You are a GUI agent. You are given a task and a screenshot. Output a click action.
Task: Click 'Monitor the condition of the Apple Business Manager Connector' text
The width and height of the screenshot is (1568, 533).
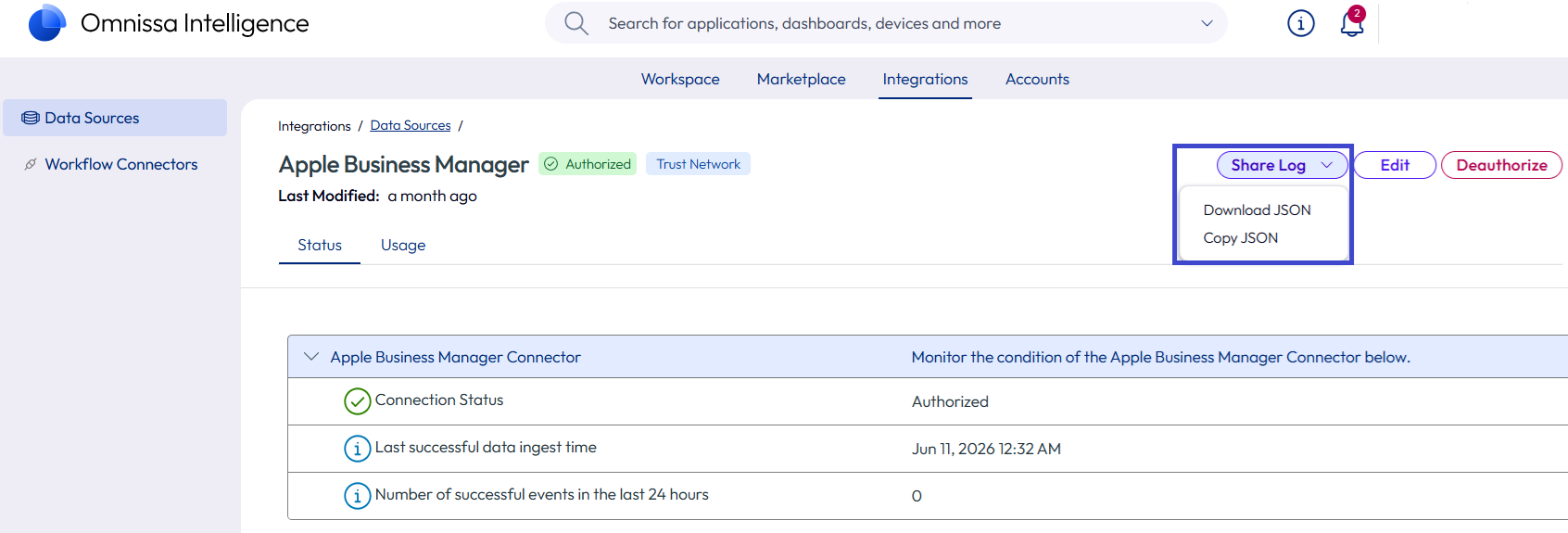tap(1160, 357)
